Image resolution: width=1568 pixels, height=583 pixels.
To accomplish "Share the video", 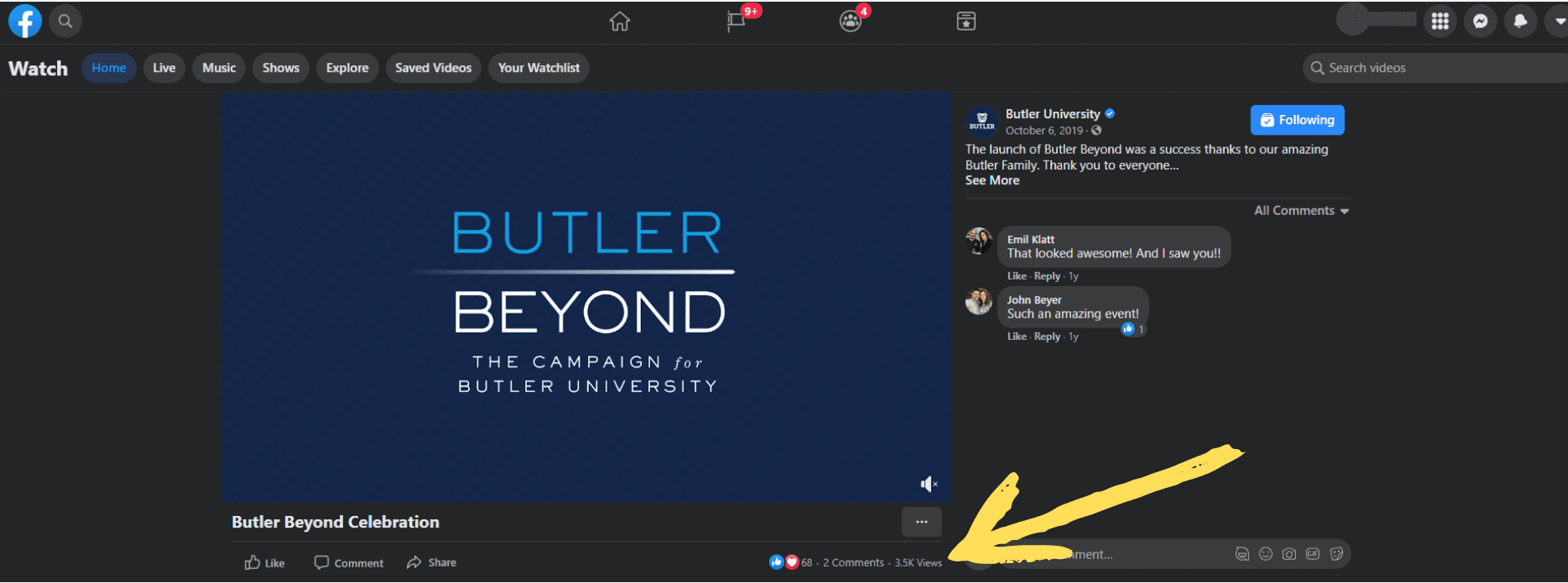I will (432, 563).
